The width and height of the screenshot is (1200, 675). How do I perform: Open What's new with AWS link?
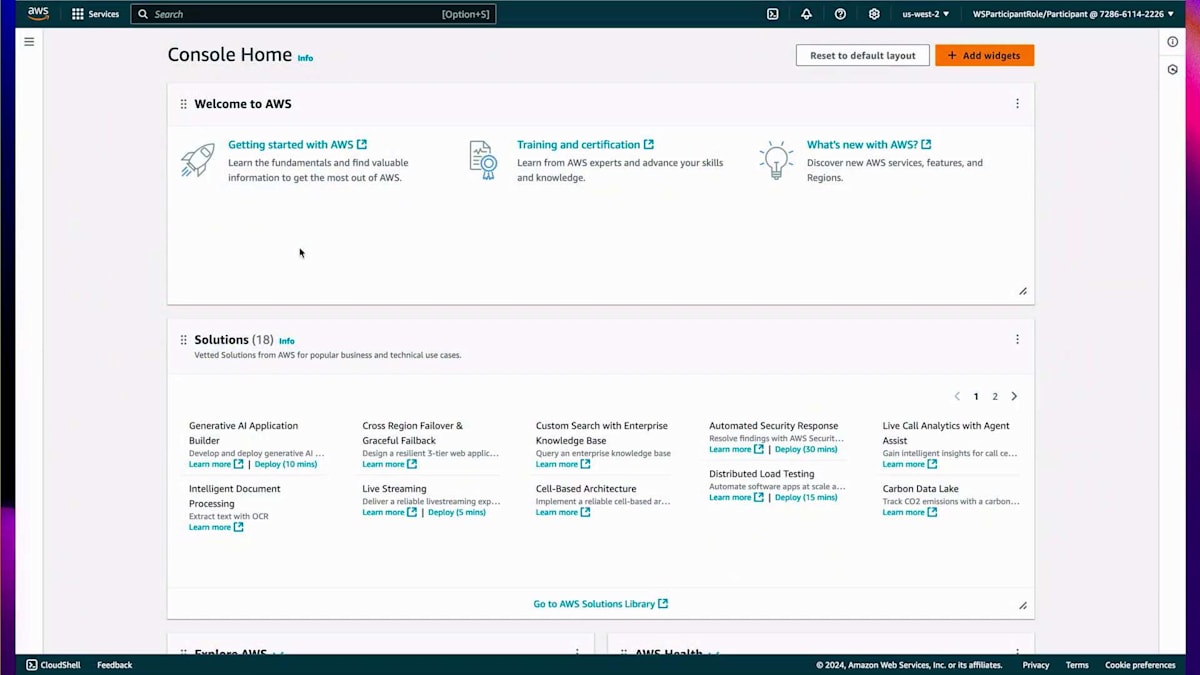click(869, 145)
